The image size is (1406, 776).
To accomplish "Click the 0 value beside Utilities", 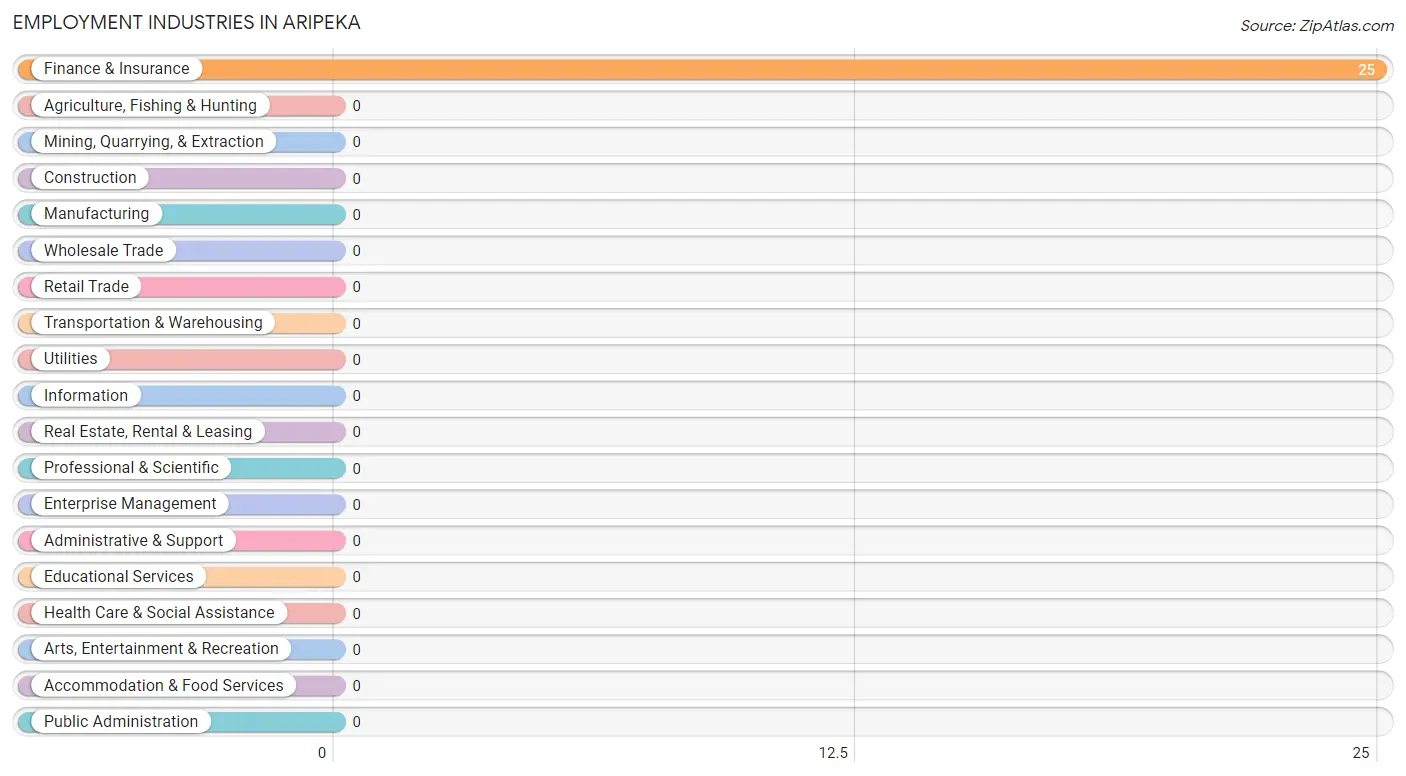I will point(356,359).
